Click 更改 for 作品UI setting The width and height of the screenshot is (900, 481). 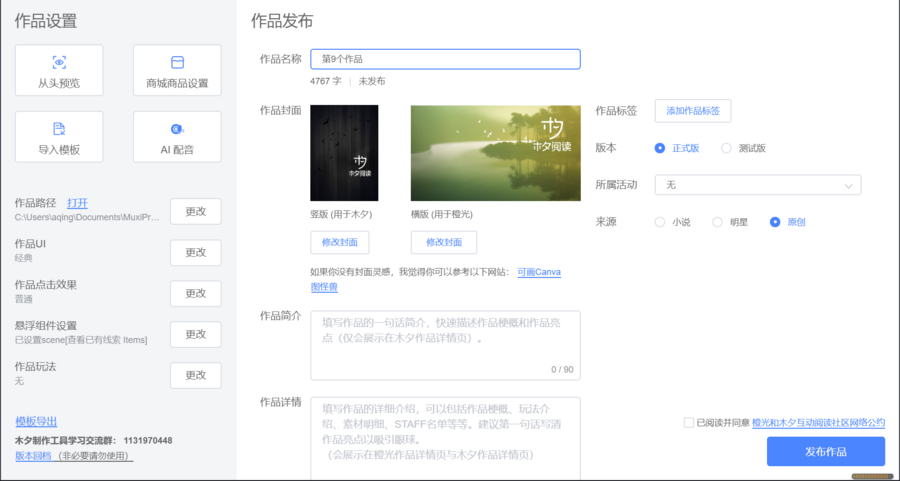click(195, 252)
